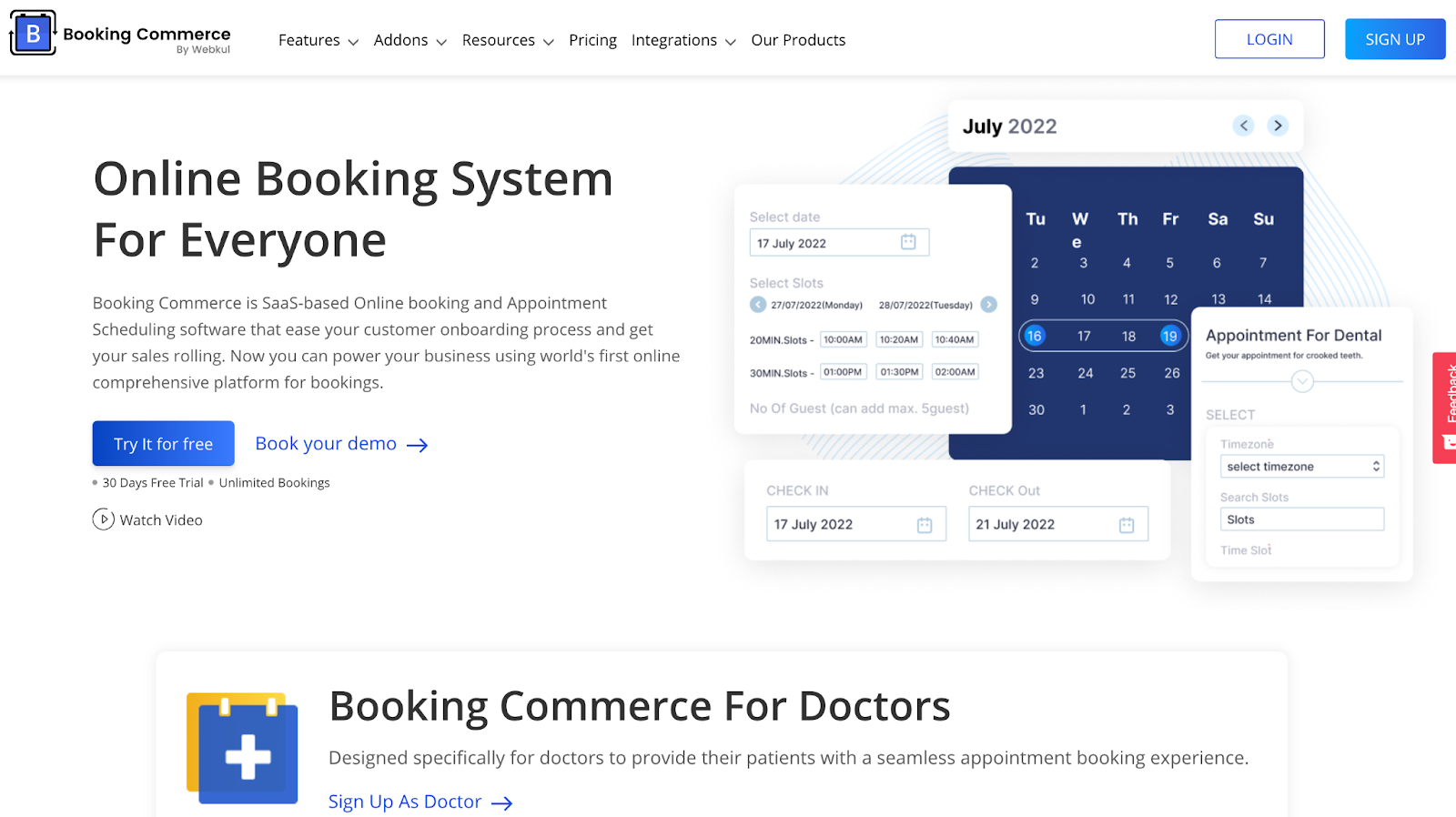Click previous slot date arrow icon
Viewport: 1456px width, 817px height.
click(x=758, y=305)
